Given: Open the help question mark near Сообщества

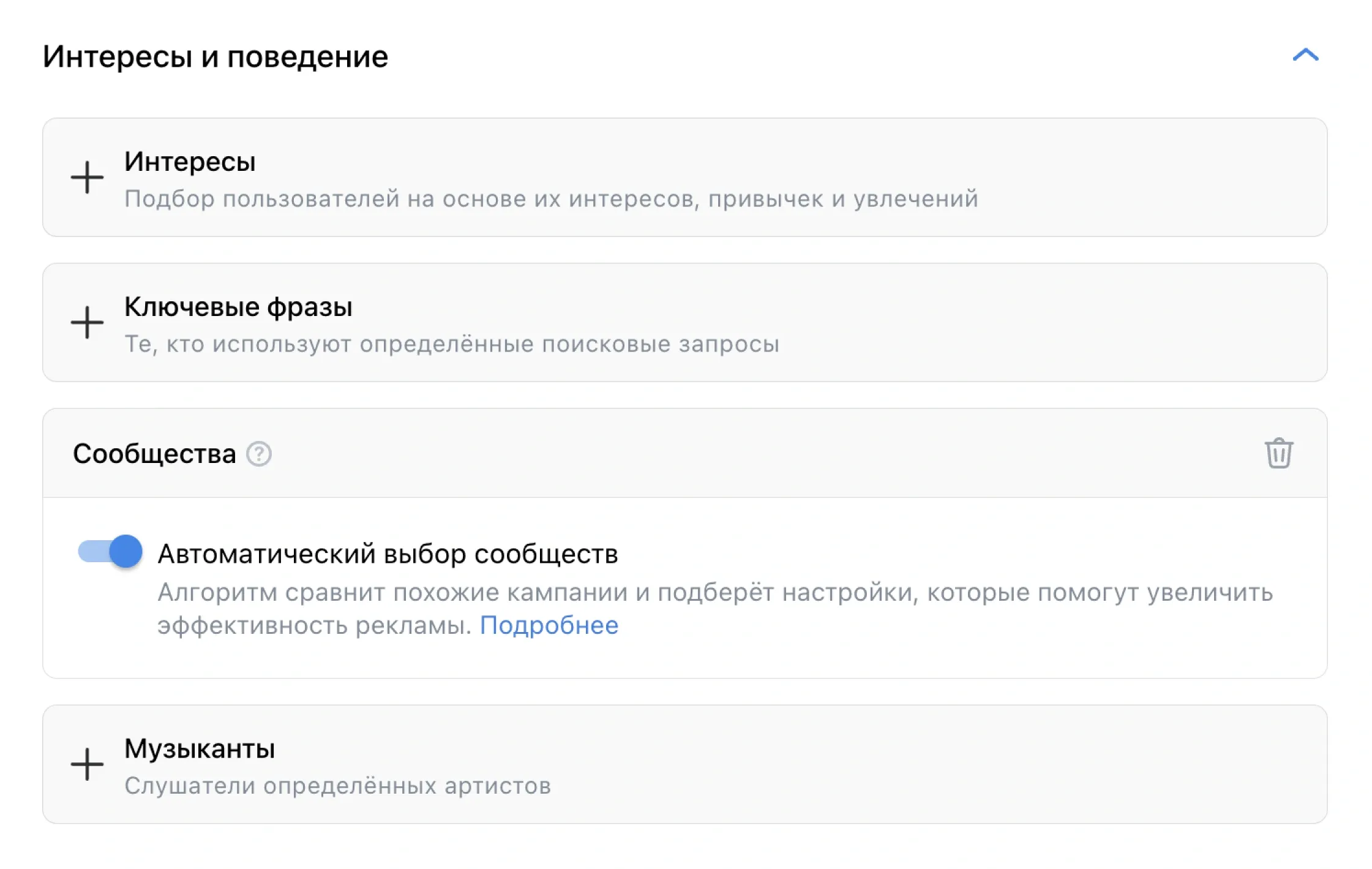Looking at the screenshot, I should (259, 454).
